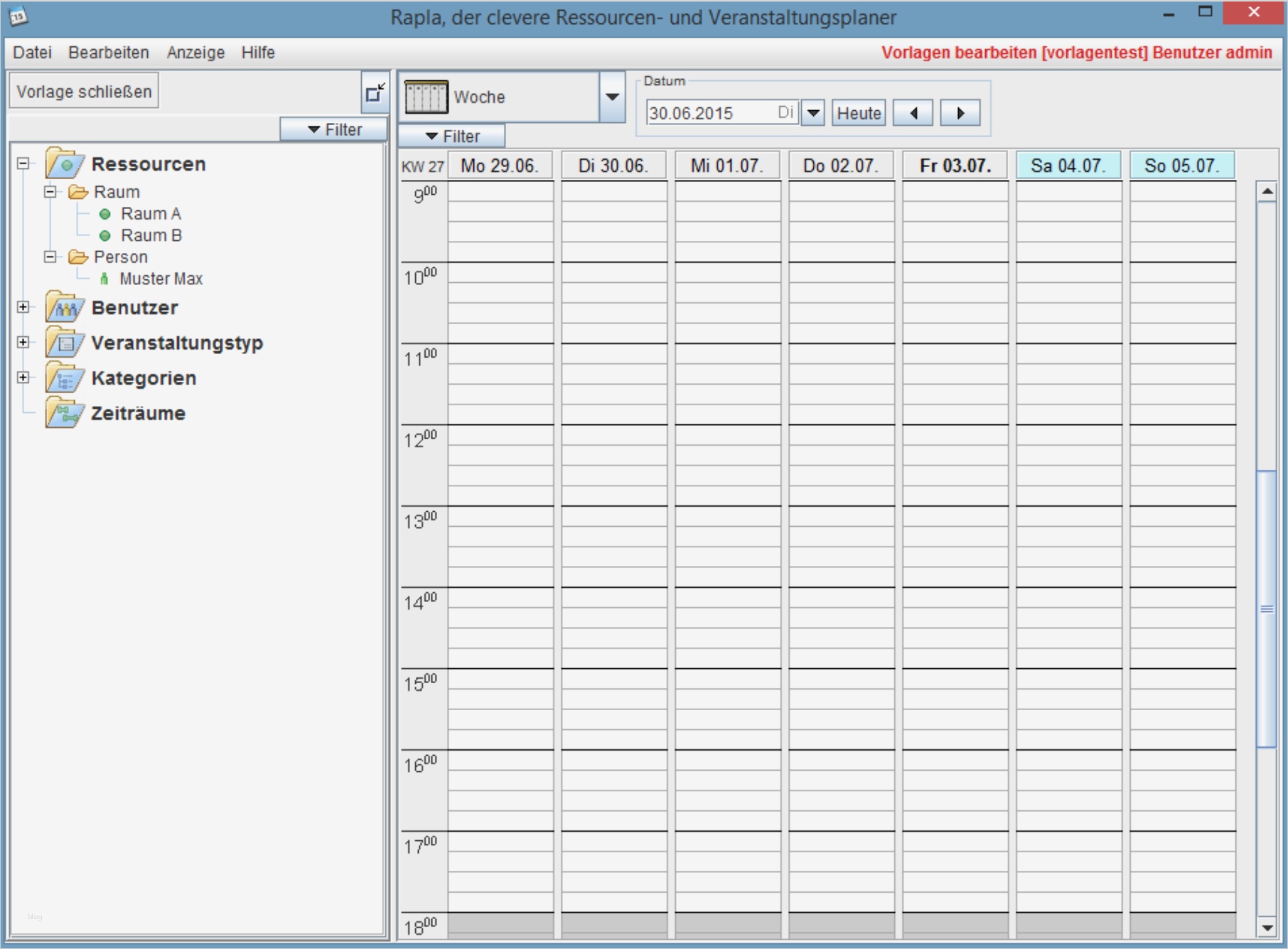This screenshot has height=949, width=1288.
Task: Click the Mo 29.06. day header
Action: pos(500,166)
